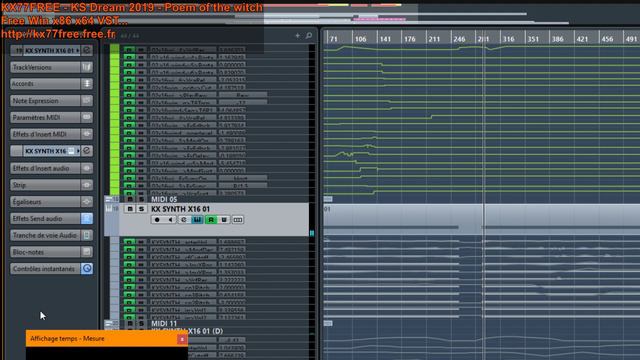This screenshot has width=640, height=360.
Task: Solo the KX SYNTH X16 01 track
Action: coord(141,209)
